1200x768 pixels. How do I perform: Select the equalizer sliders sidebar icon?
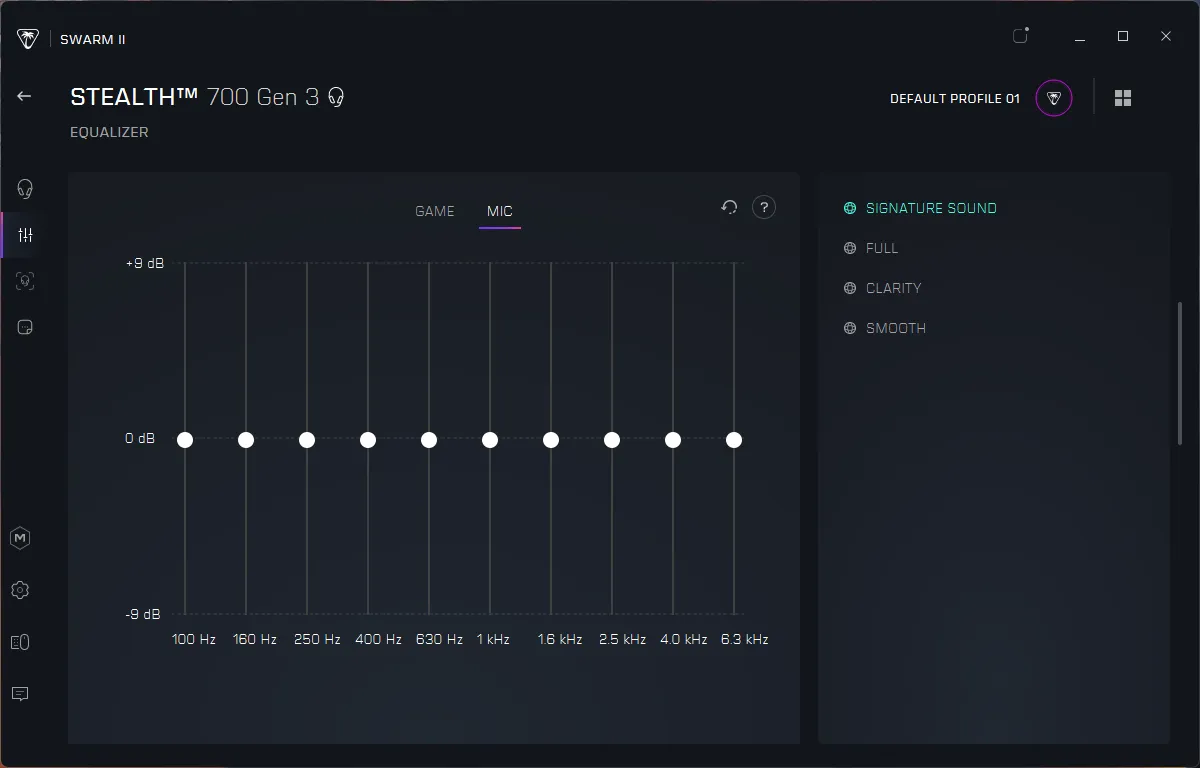[x=25, y=235]
